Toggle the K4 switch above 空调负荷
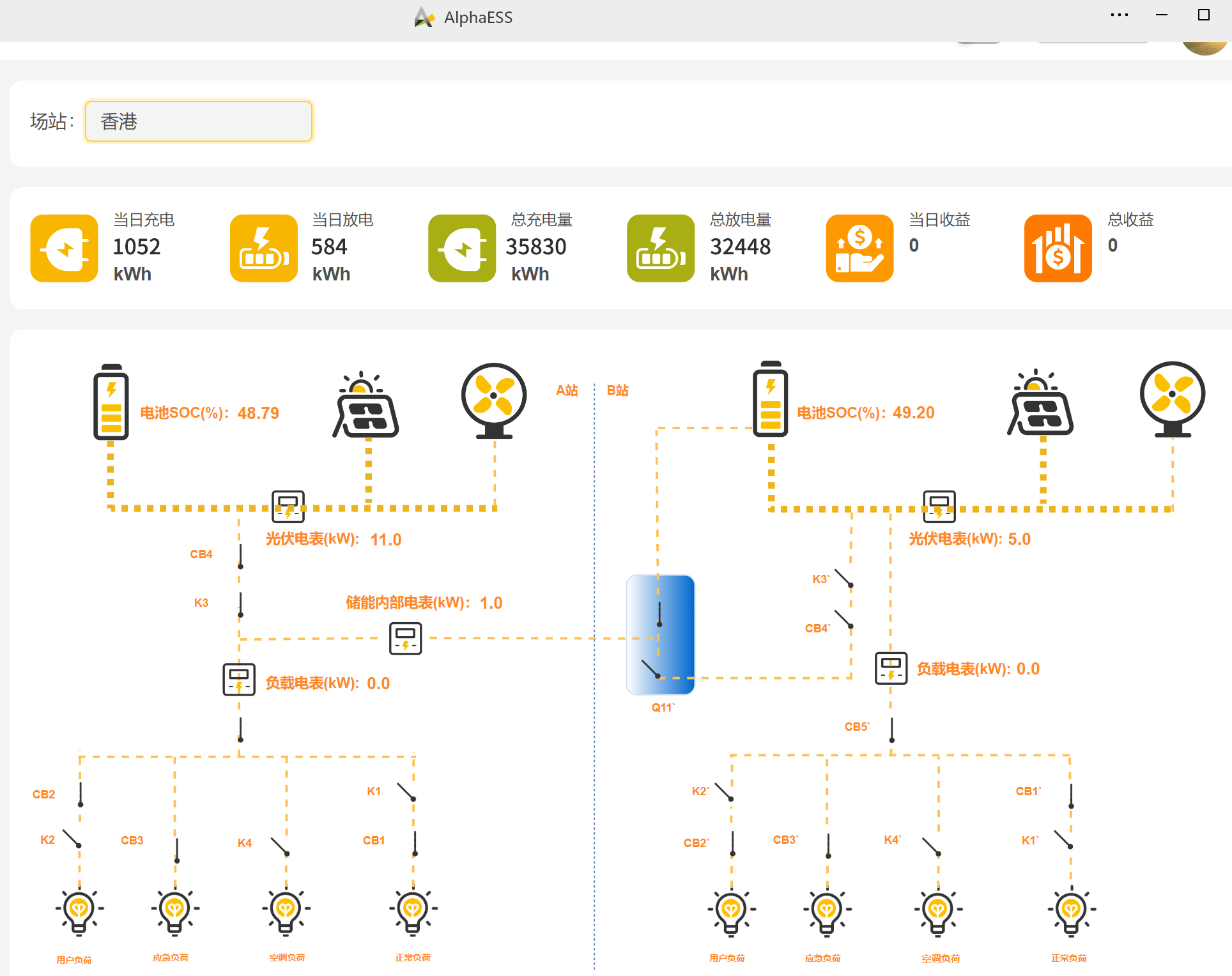The height and width of the screenshot is (976, 1232). (280, 846)
